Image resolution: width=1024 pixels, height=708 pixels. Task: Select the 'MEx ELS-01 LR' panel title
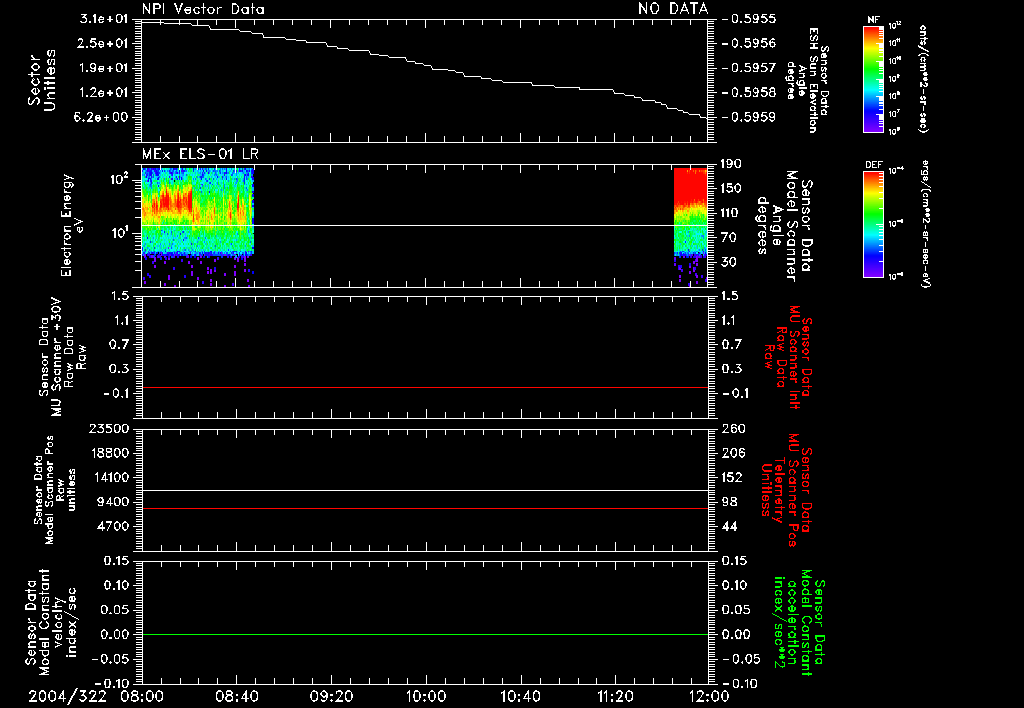pyautogui.click(x=200, y=154)
